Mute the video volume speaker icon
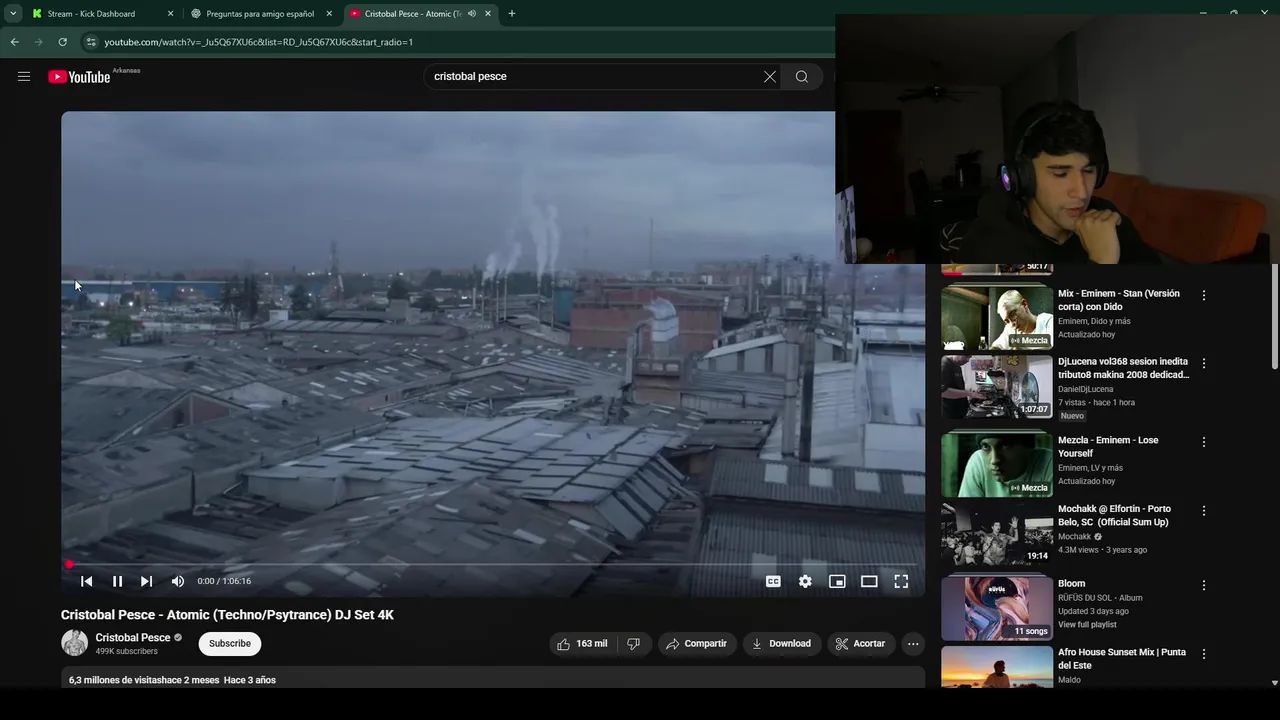Viewport: 1280px width, 720px height. click(178, 581)
